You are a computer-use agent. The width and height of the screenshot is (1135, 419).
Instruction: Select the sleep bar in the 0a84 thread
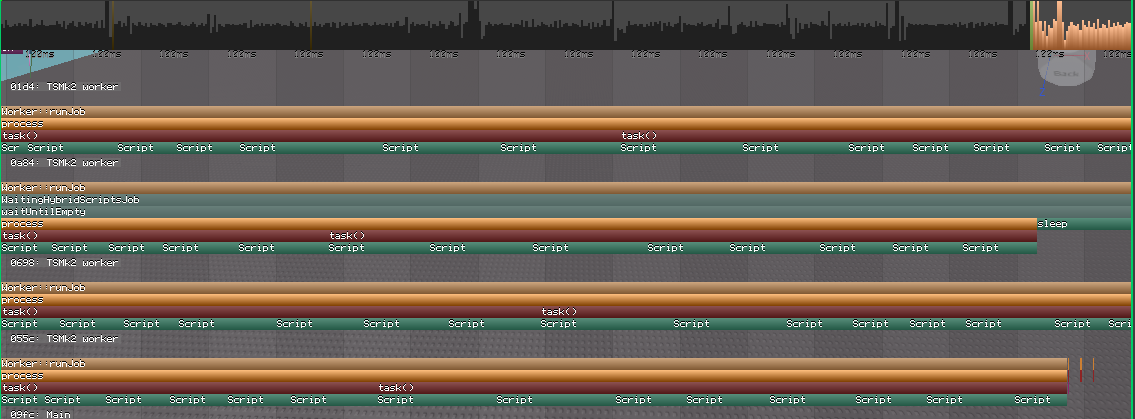(1084, 224)
